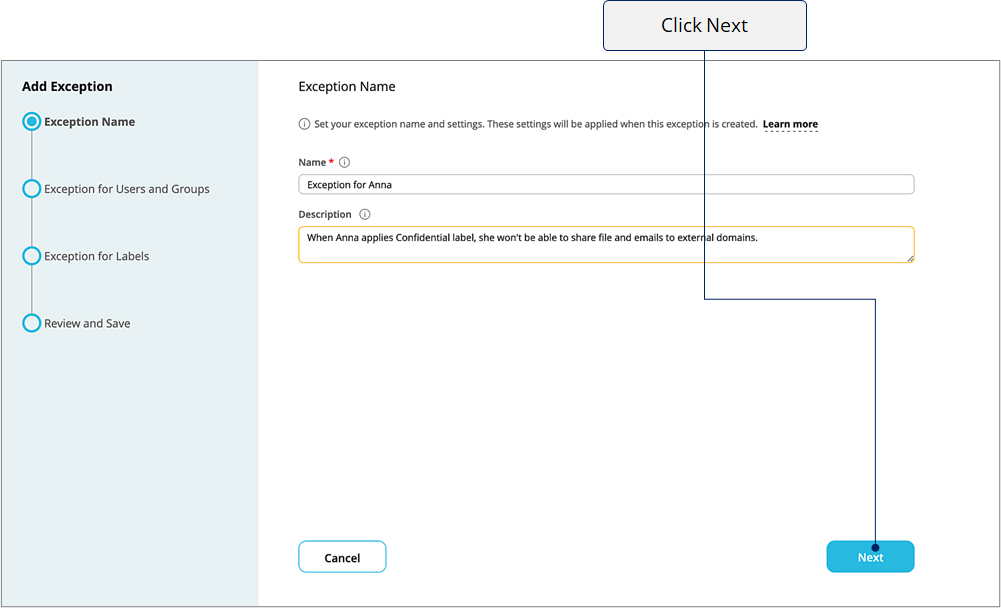Screen dimensions: 1001x608
Task: Open the 'Exception for Labels' step label
Action: point(96,256)
